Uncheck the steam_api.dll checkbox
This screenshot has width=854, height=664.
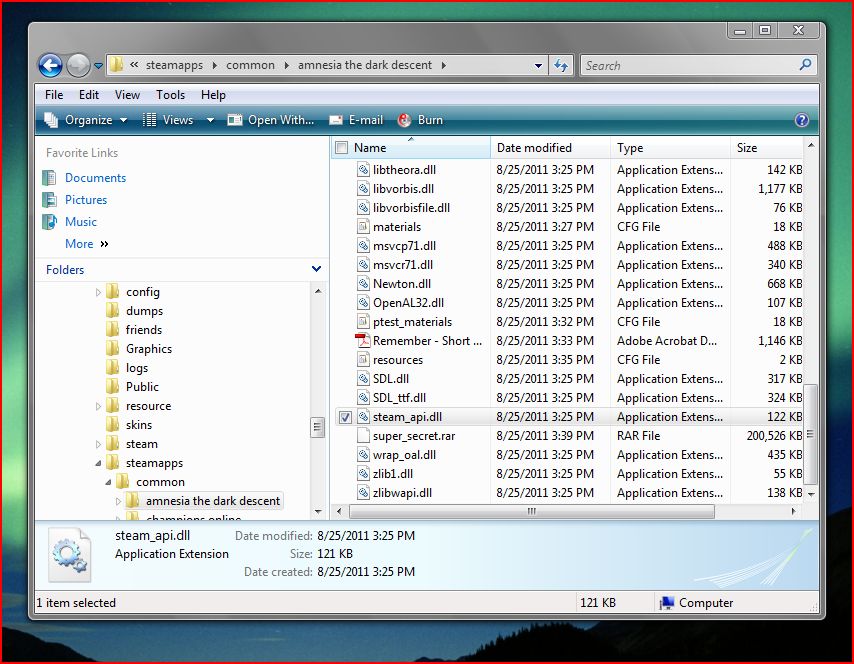point(342,417)
